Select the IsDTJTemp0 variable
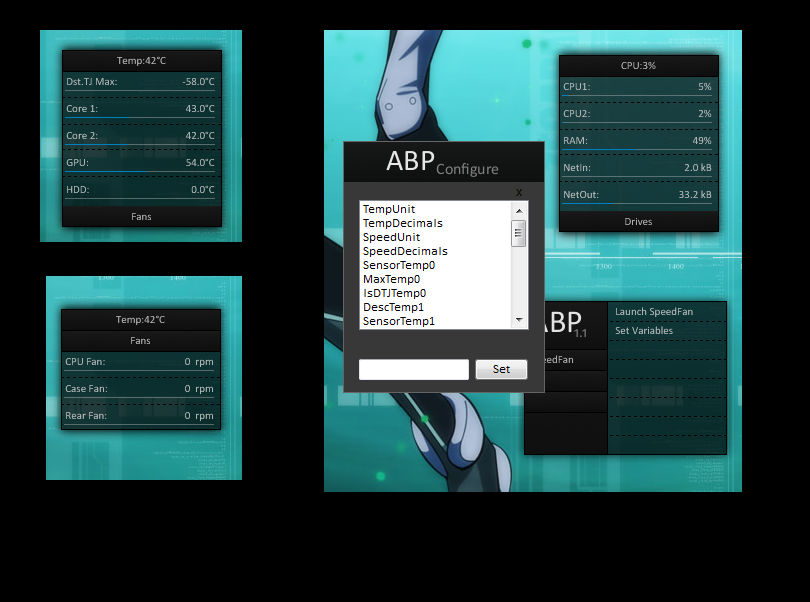This screenshot has width=810, height=602. [393, 293]
